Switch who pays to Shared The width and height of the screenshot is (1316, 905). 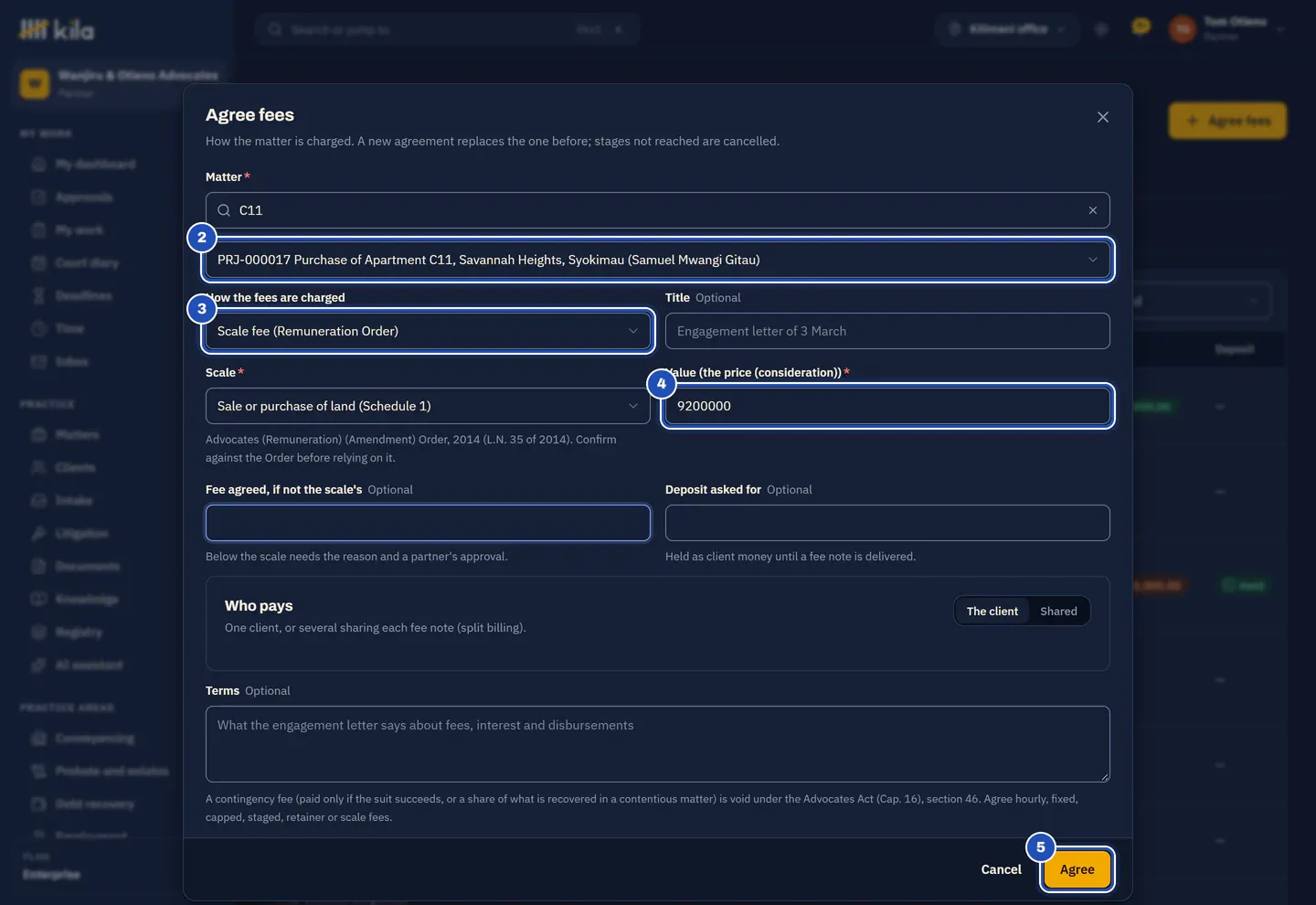(1058, 611)
